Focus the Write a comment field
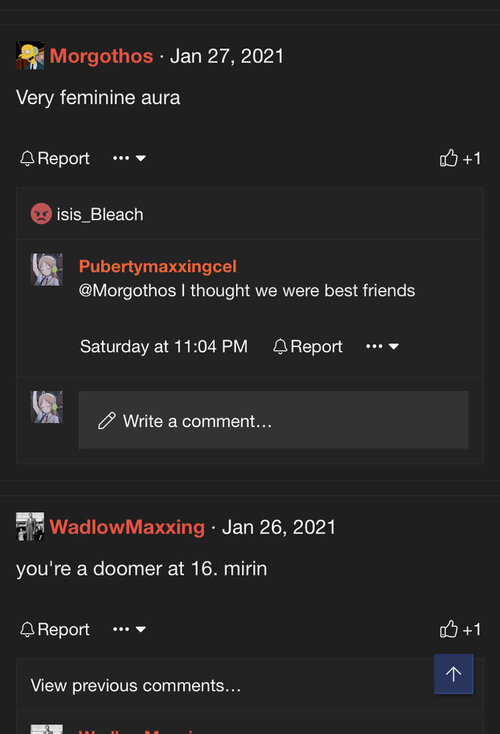The height and width of the screenshot is (734, 500). [273, 420]
